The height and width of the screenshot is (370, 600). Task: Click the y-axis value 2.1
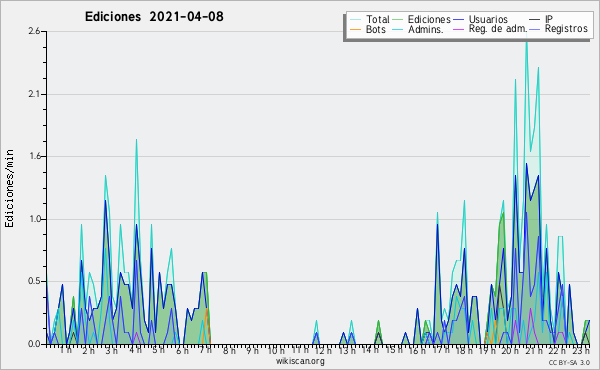34,94
